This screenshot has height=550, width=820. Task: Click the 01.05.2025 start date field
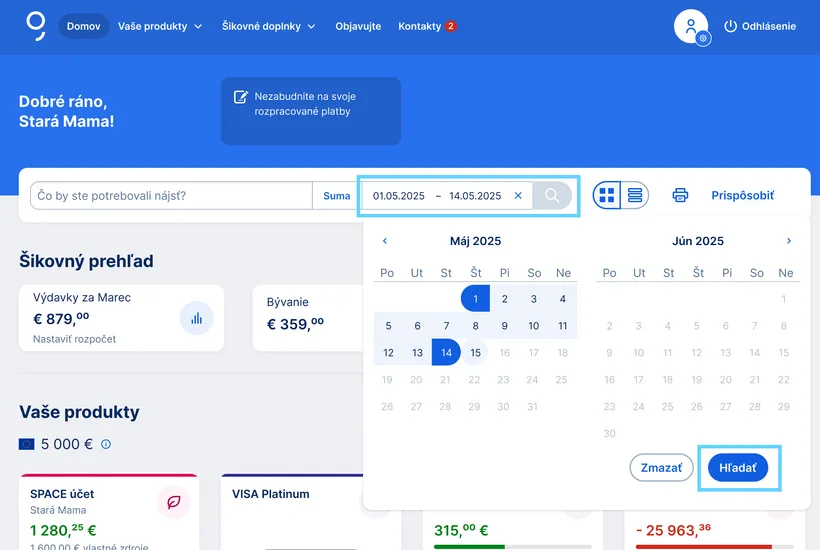pos(398,196)
